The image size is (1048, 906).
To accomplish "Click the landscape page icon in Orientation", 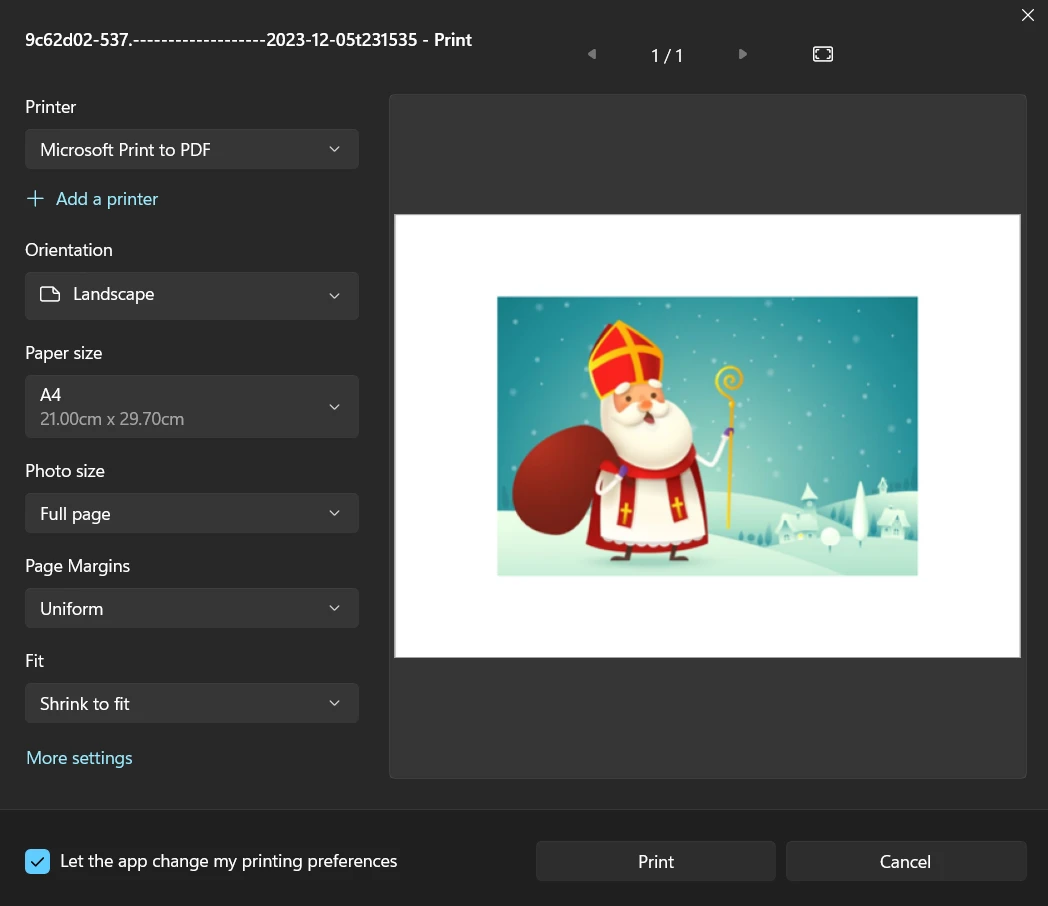I will [50, 295].
